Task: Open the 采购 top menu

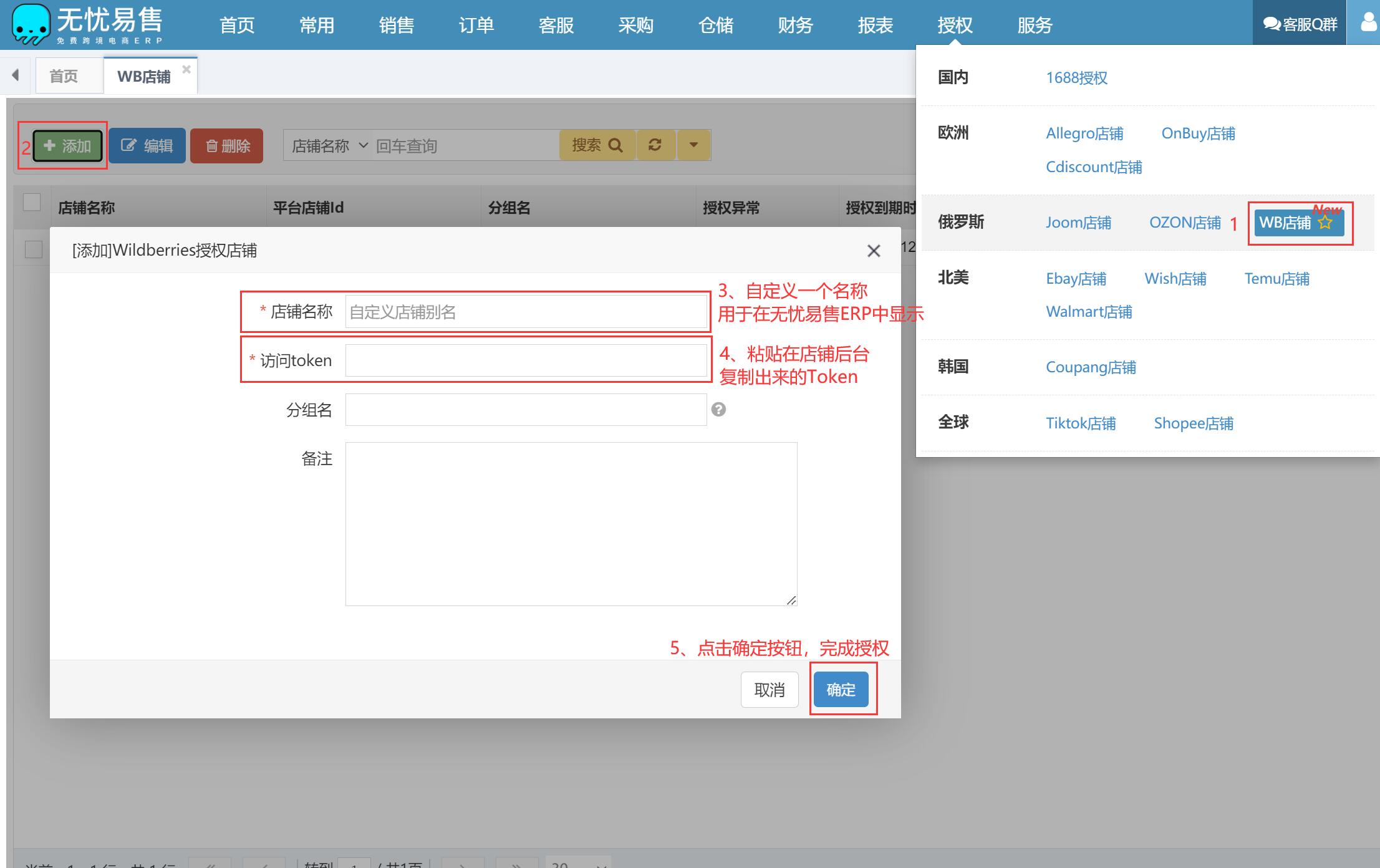Action: [636, 25]
